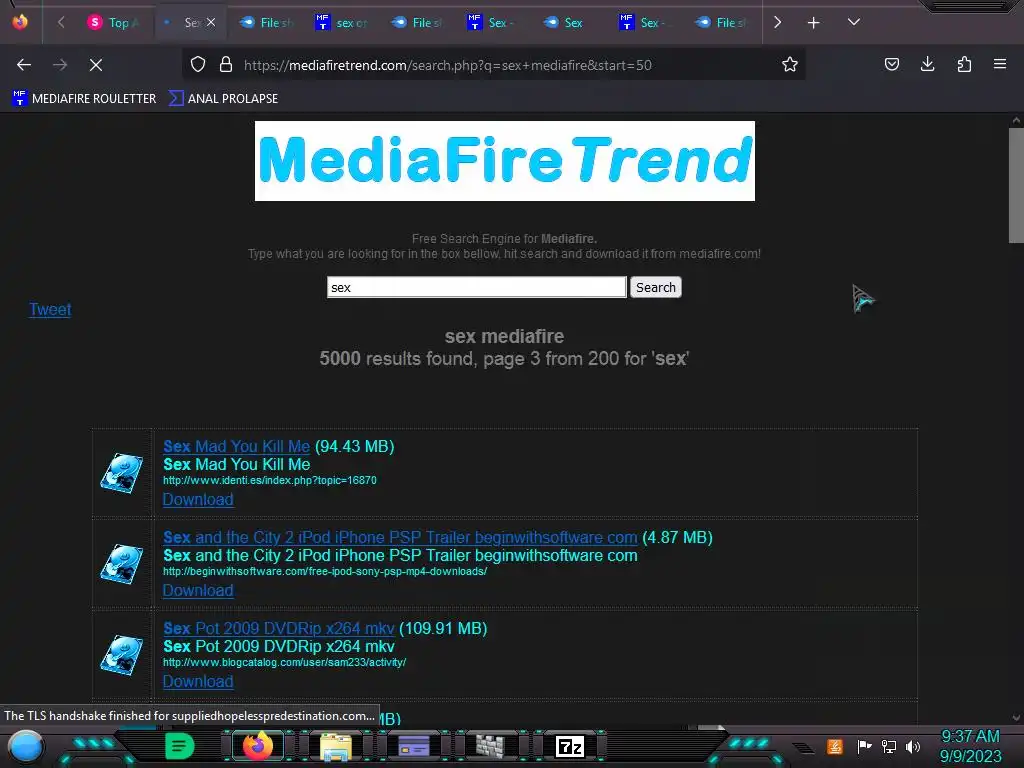Open the brick wall app in taskbar
Screen dimensions: 1024x768
pos(490,746)
